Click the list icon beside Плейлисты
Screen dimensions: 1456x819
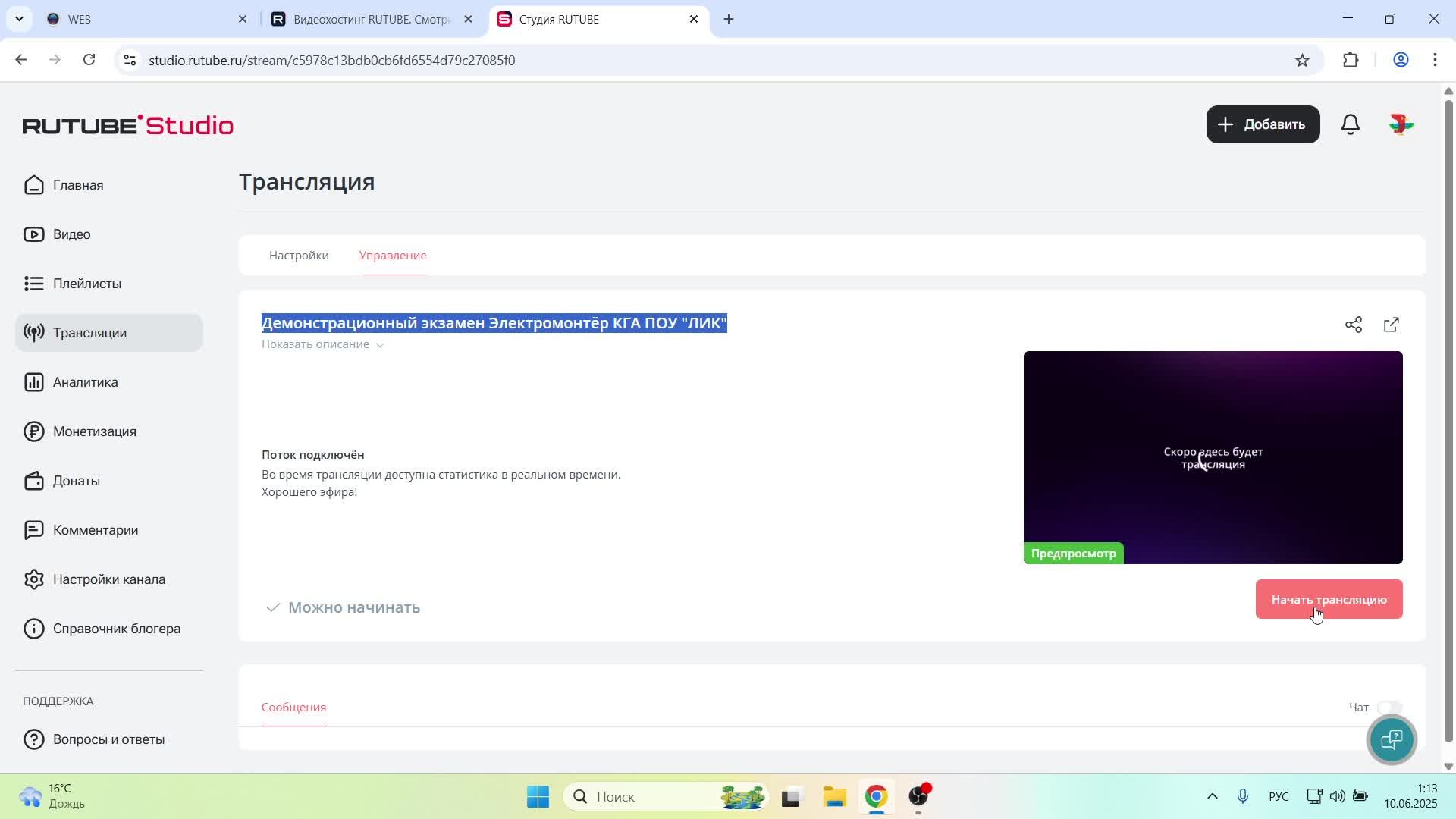coord(34,284)
